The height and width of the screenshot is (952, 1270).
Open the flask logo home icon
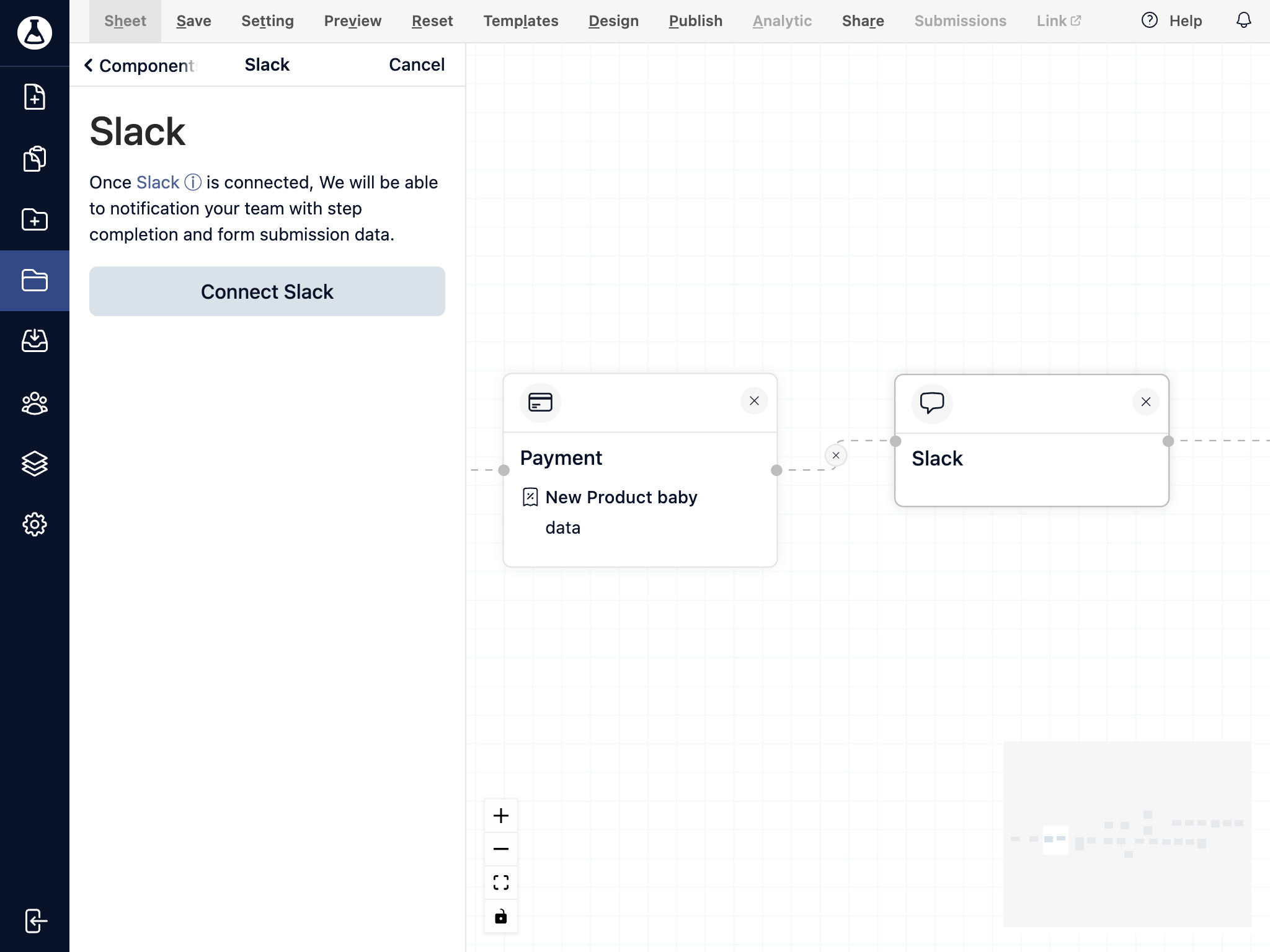(x=35, y=32)
